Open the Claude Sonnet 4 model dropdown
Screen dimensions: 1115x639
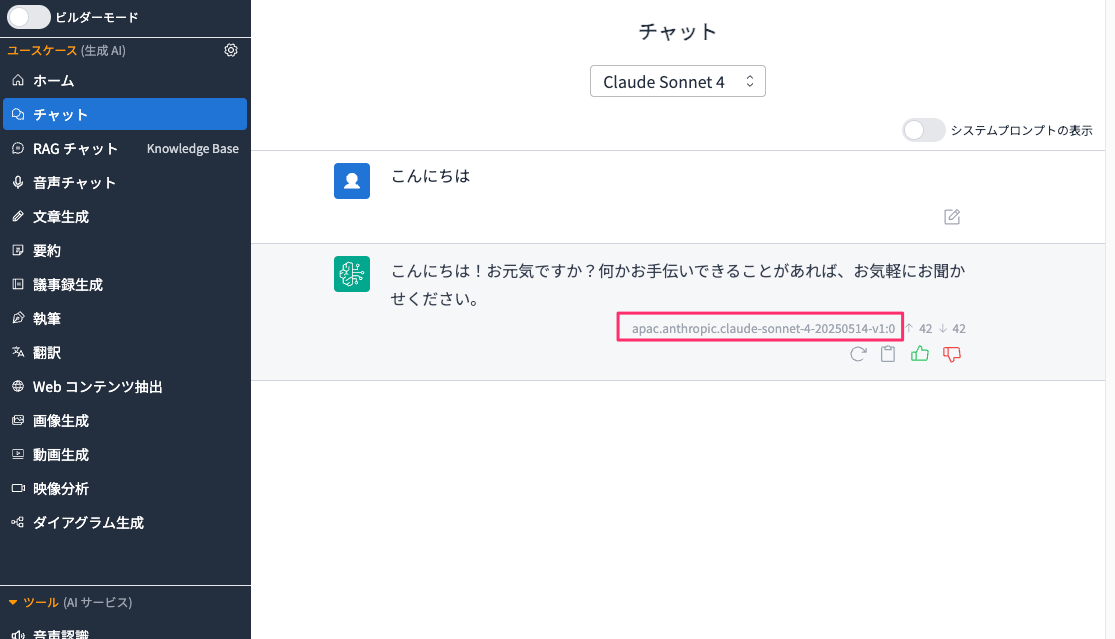pos(677,81)
